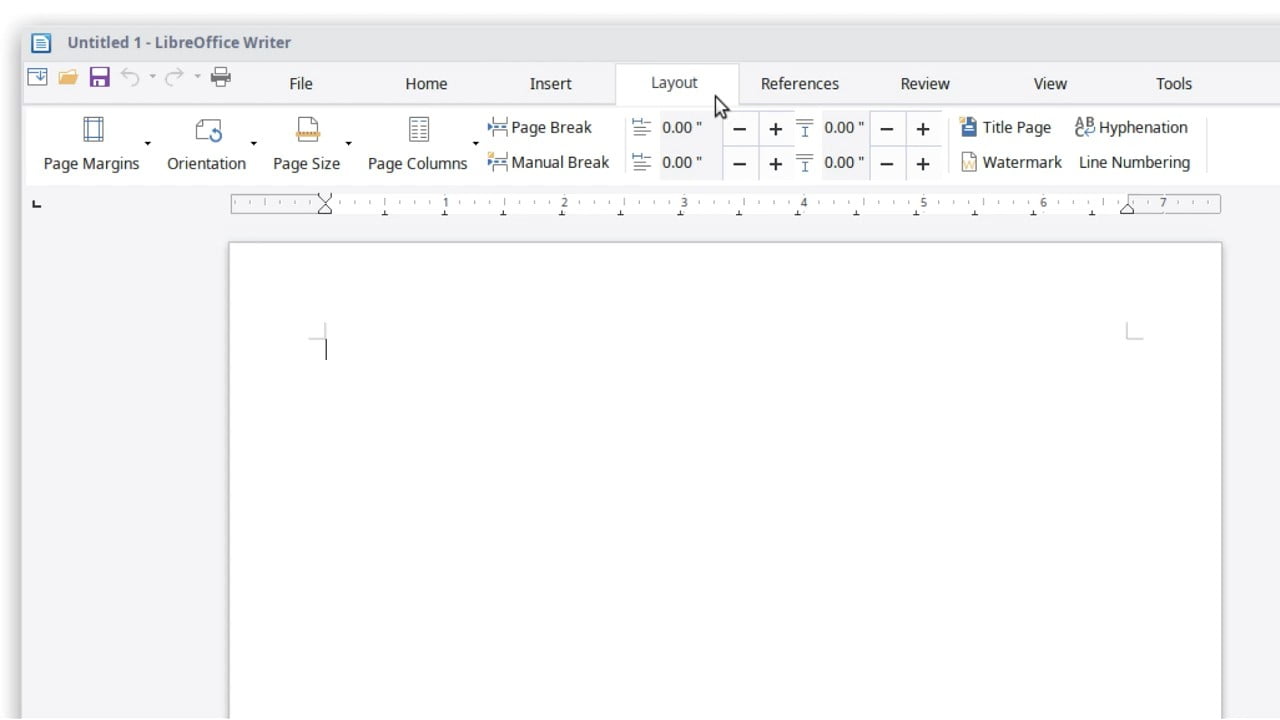Viewport: 1280px width, 720px height.
Task: Decrease upper paragraph spacing with minus
Action: pyautogui.click(x=887, y=128)
